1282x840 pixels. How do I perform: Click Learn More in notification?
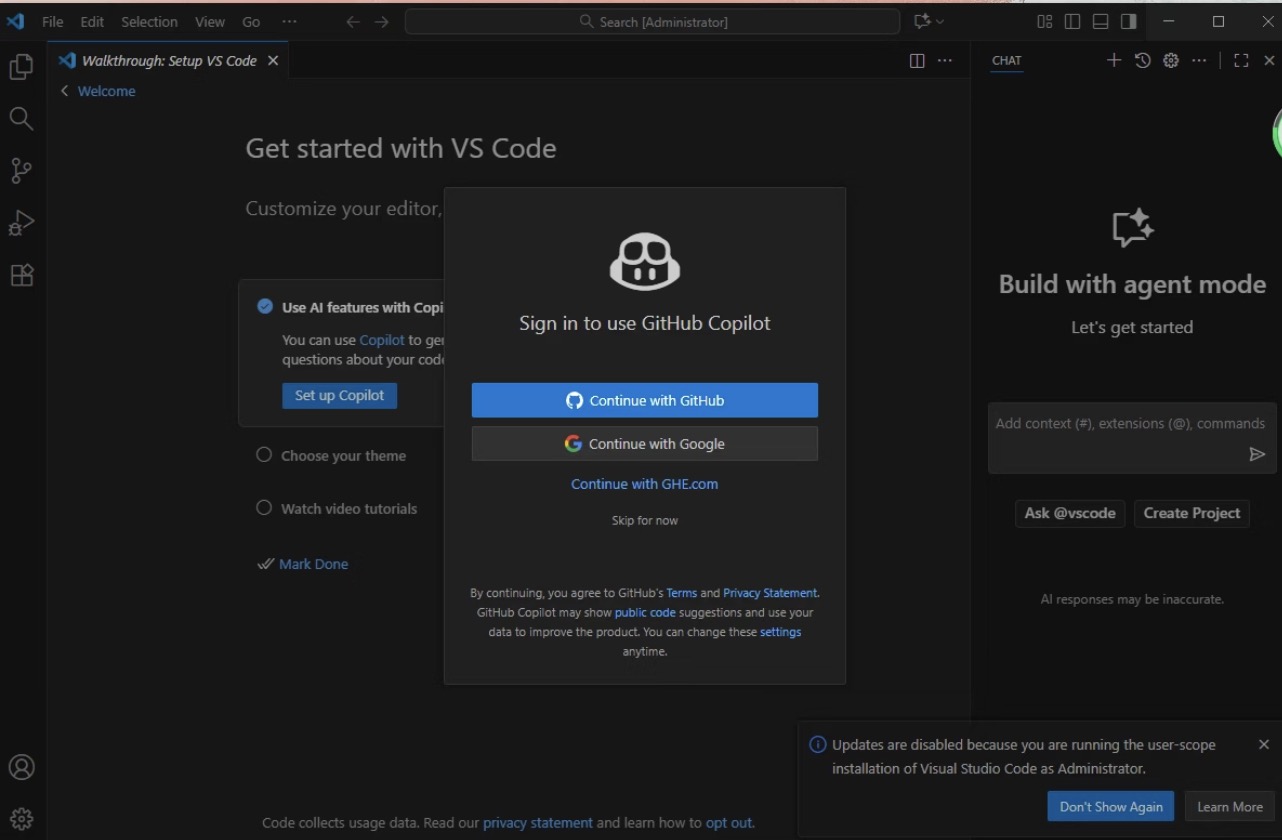coord(1230,807)
